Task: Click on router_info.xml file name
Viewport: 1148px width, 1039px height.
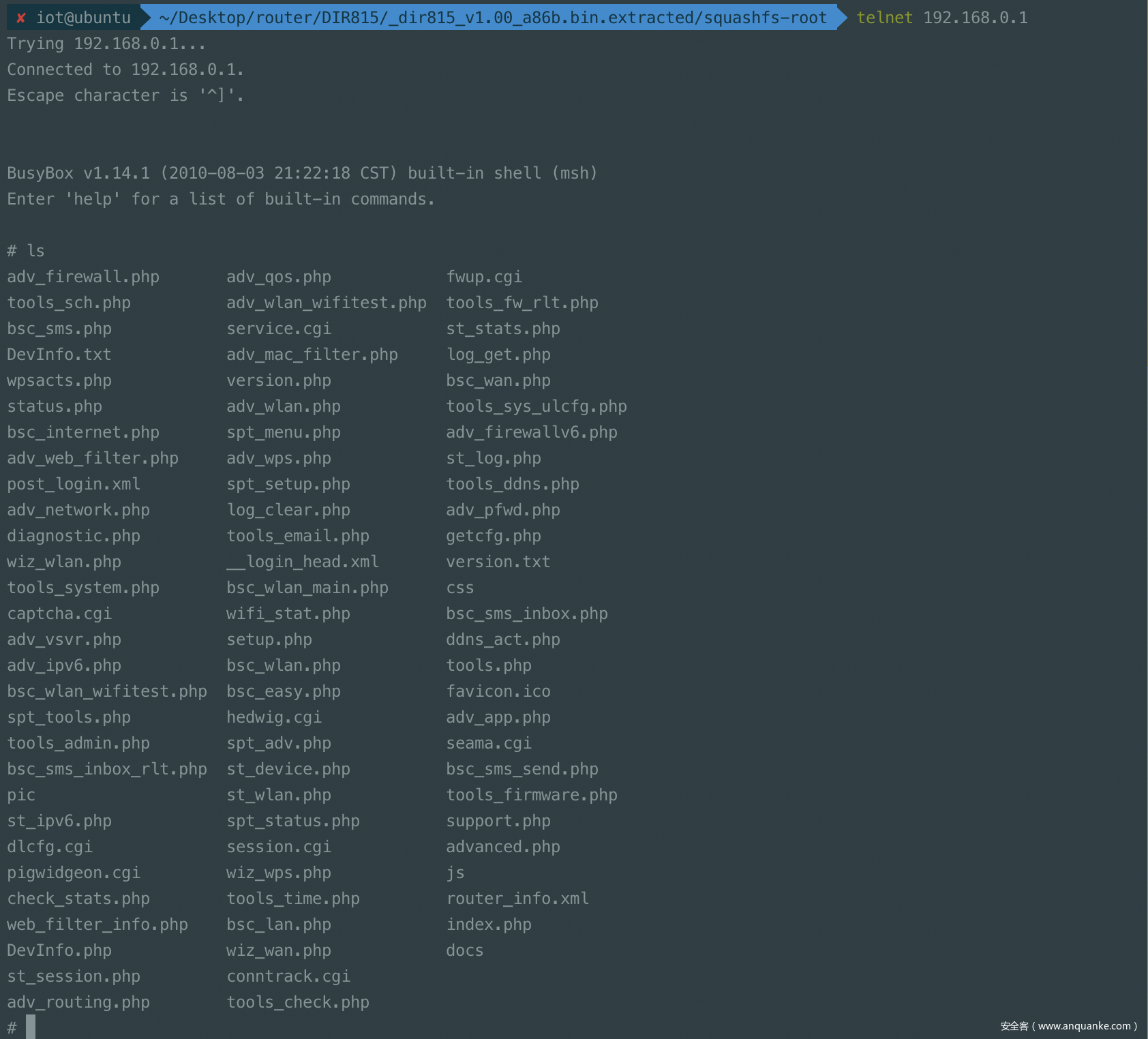Action: 517,899
